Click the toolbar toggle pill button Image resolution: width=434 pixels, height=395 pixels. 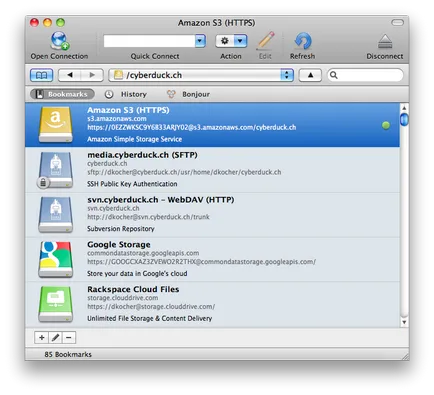coord(397,23)
